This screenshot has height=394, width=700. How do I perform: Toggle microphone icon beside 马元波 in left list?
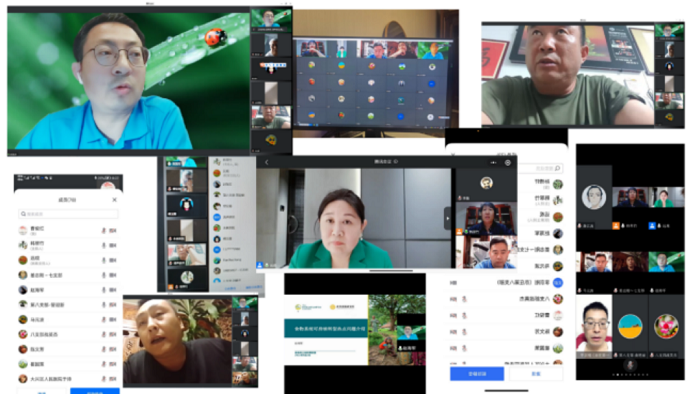point(104,319)
